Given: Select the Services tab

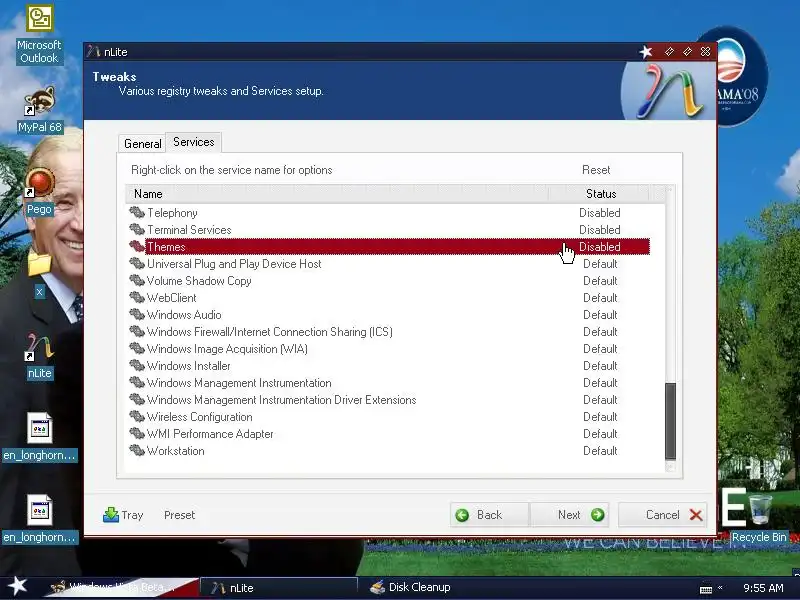Looking at the screenshot, I should click(x=193, y=142).
